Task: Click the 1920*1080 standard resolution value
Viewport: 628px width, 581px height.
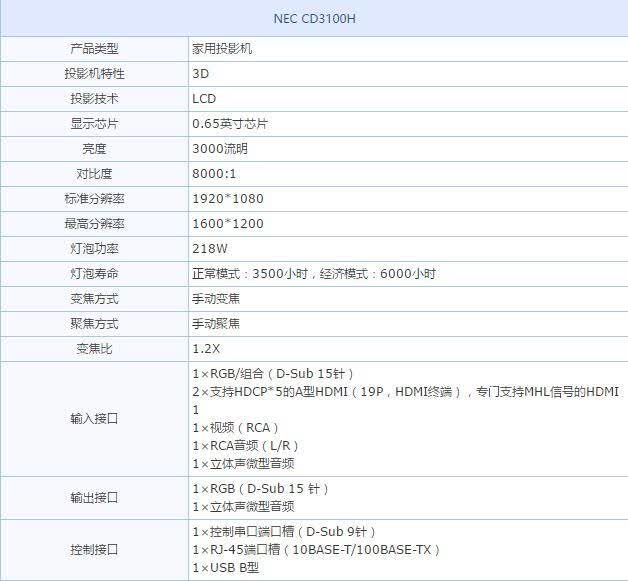Action: pyautogui.click(x=228, y=199)
